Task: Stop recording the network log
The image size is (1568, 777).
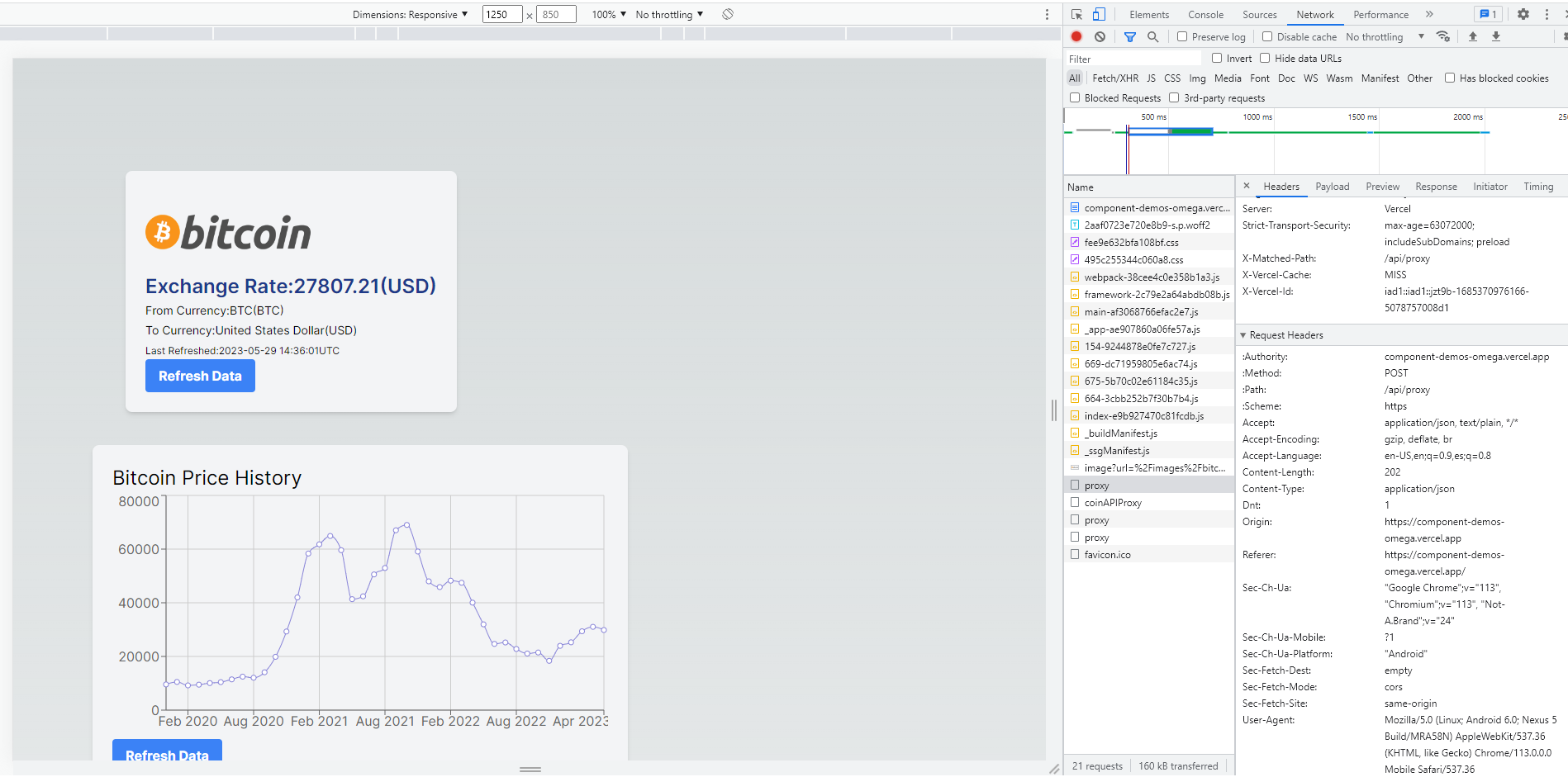Action: coord(1076,36)
